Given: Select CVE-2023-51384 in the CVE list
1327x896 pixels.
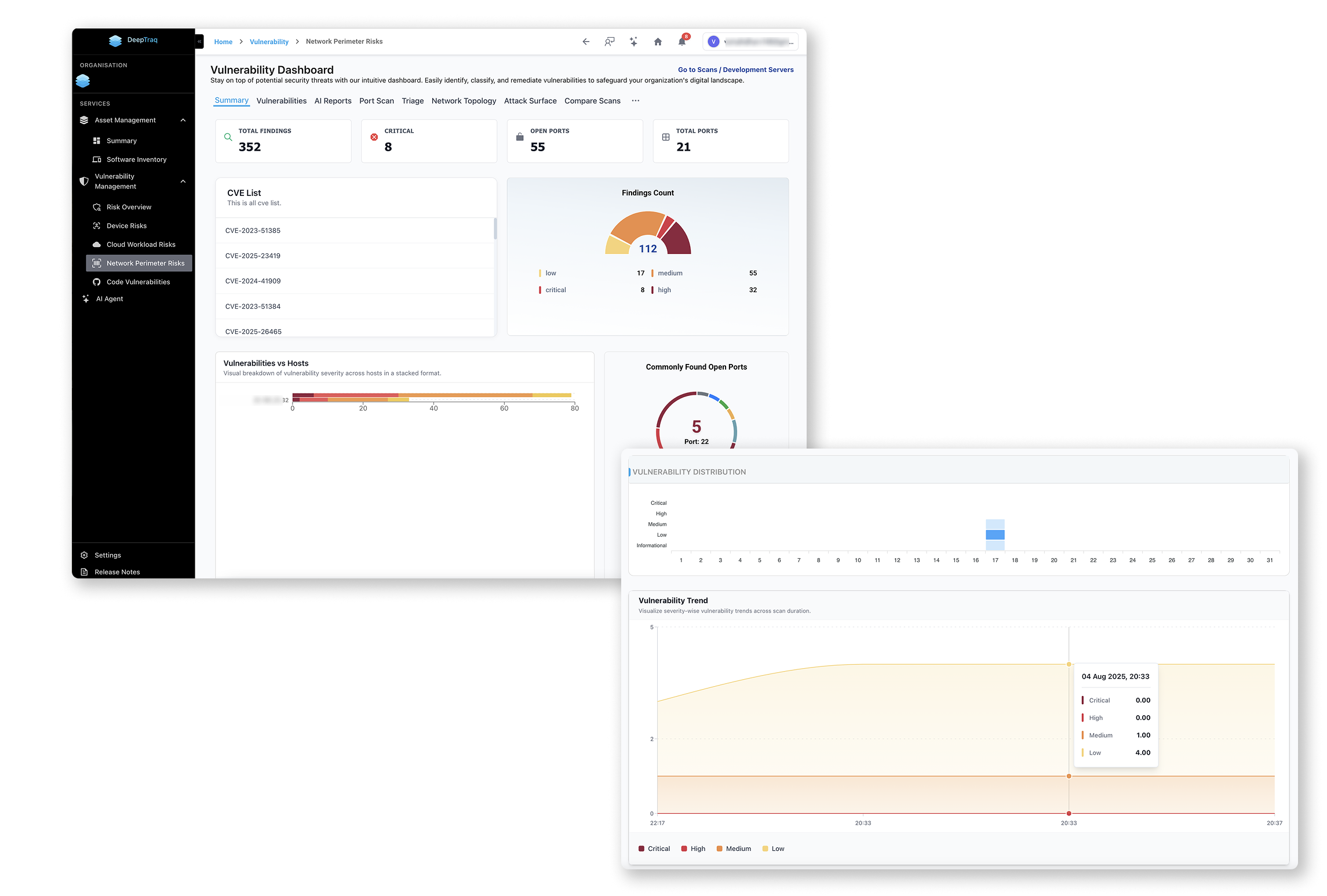Looking at the screenshot, I should pyautogui.click(x=355, y=307).
